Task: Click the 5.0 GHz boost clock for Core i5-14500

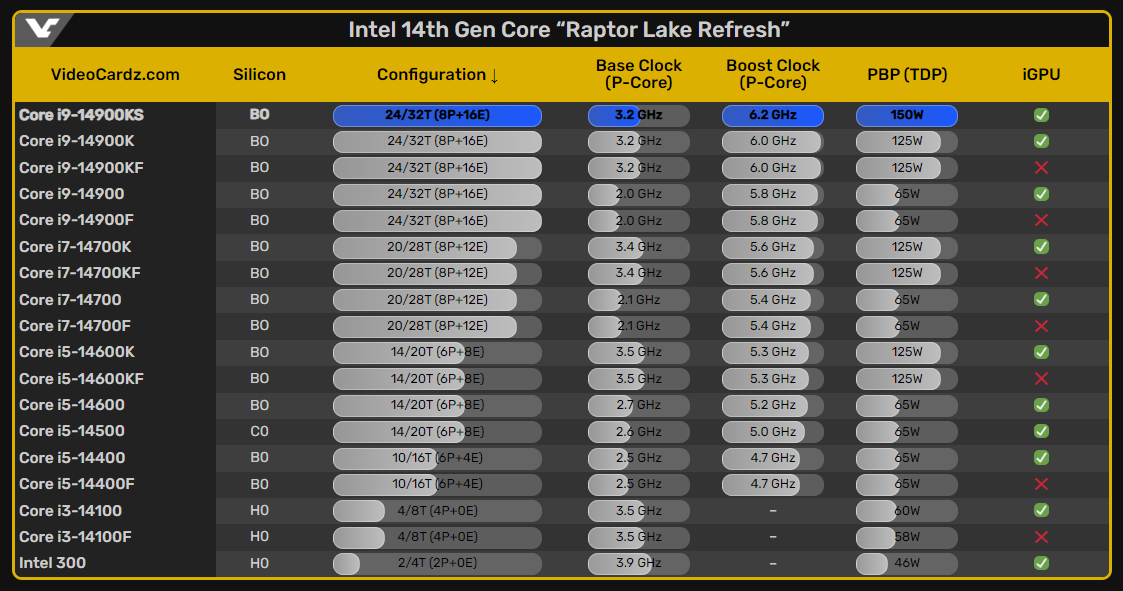Action: (773, 431)
